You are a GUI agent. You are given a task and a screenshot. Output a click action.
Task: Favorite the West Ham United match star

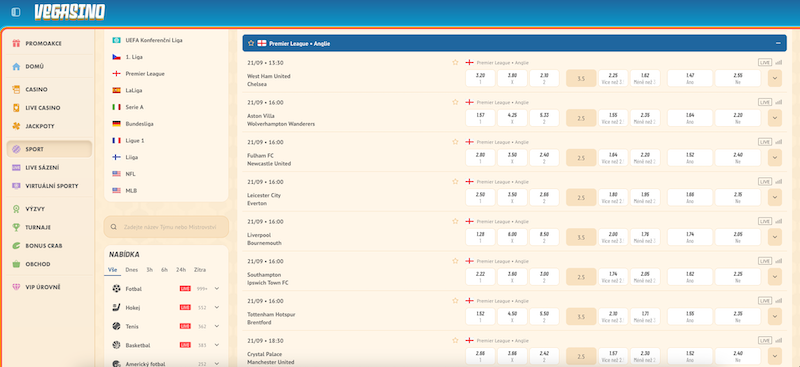coord(455,63)
